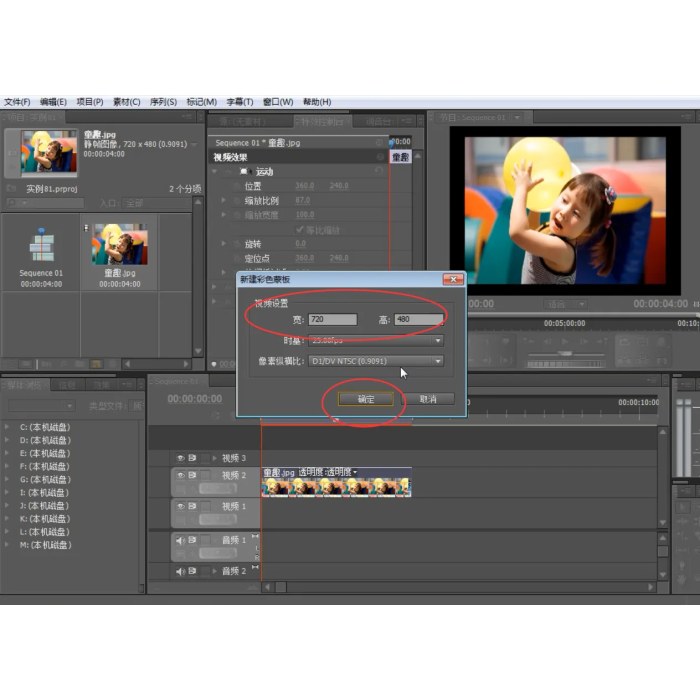Viewport: 700px width, 700px height.
Task: Select the Sequence 01 item in project panel
Action: (x=41, y=252)
